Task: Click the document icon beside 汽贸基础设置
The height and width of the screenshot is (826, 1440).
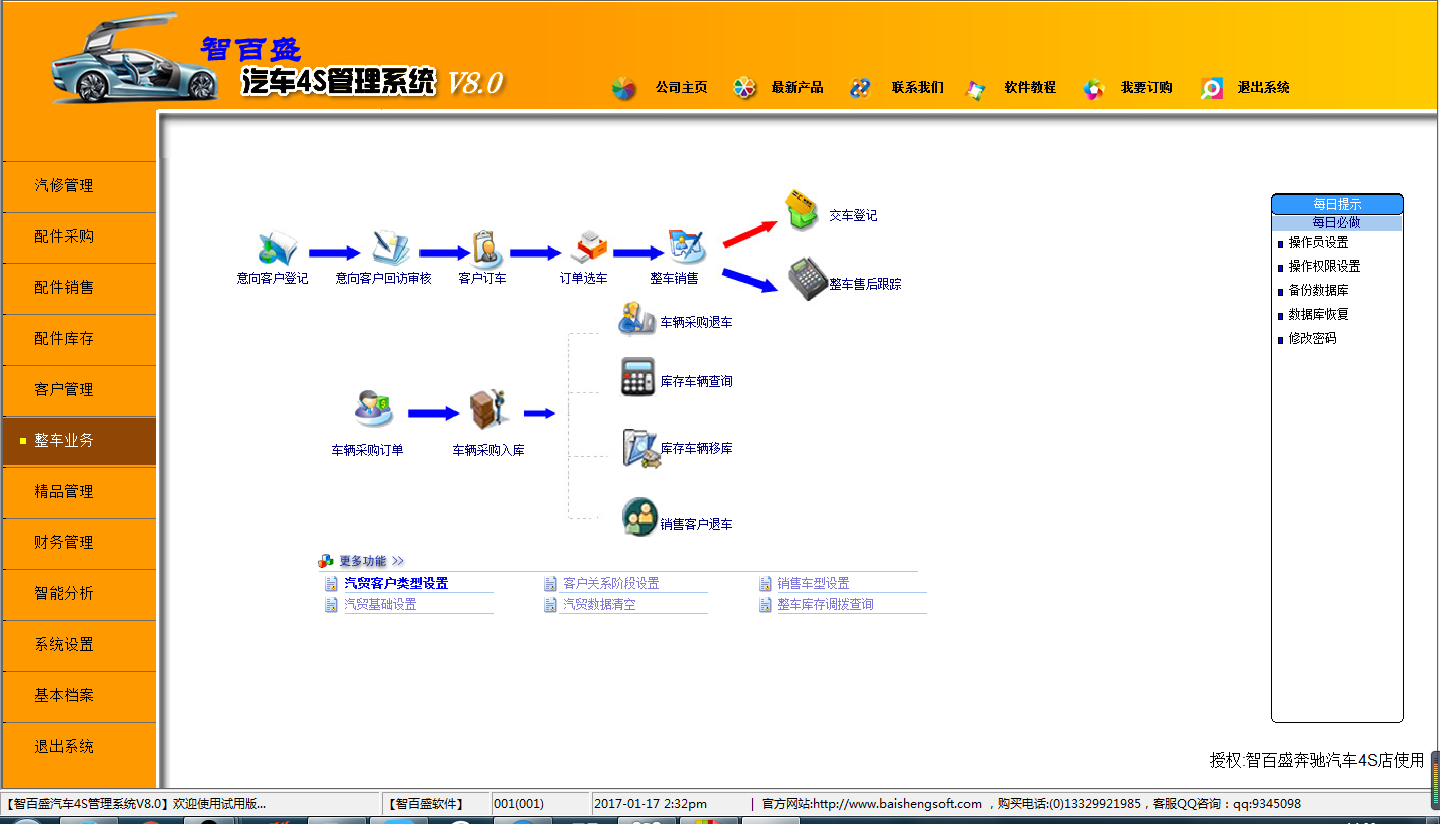Action: [331, 605]
